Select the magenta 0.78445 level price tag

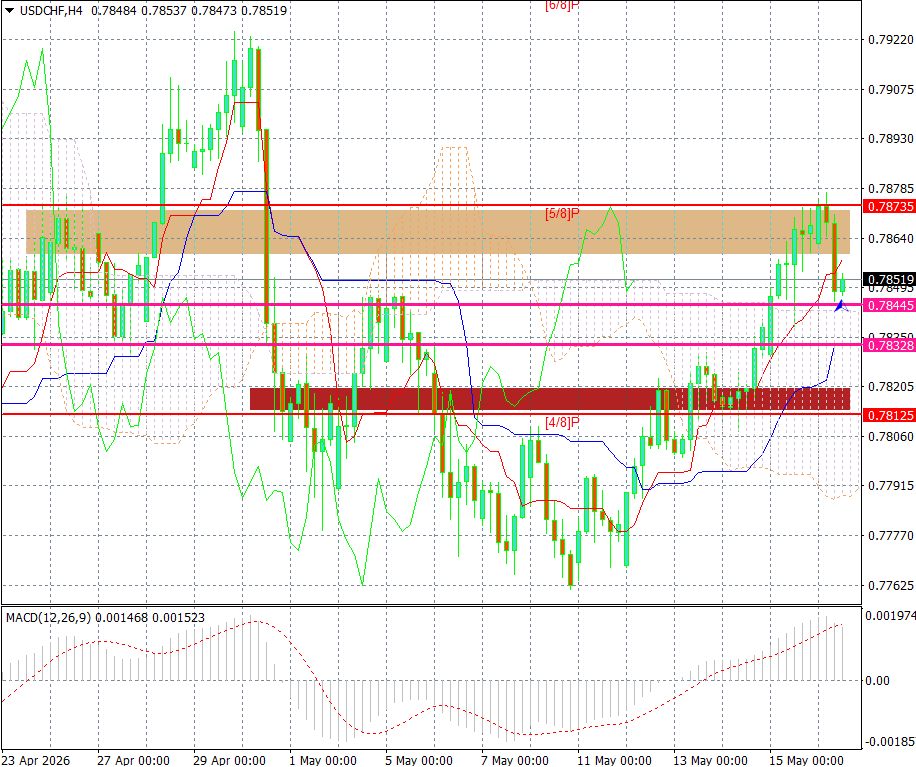889,305
